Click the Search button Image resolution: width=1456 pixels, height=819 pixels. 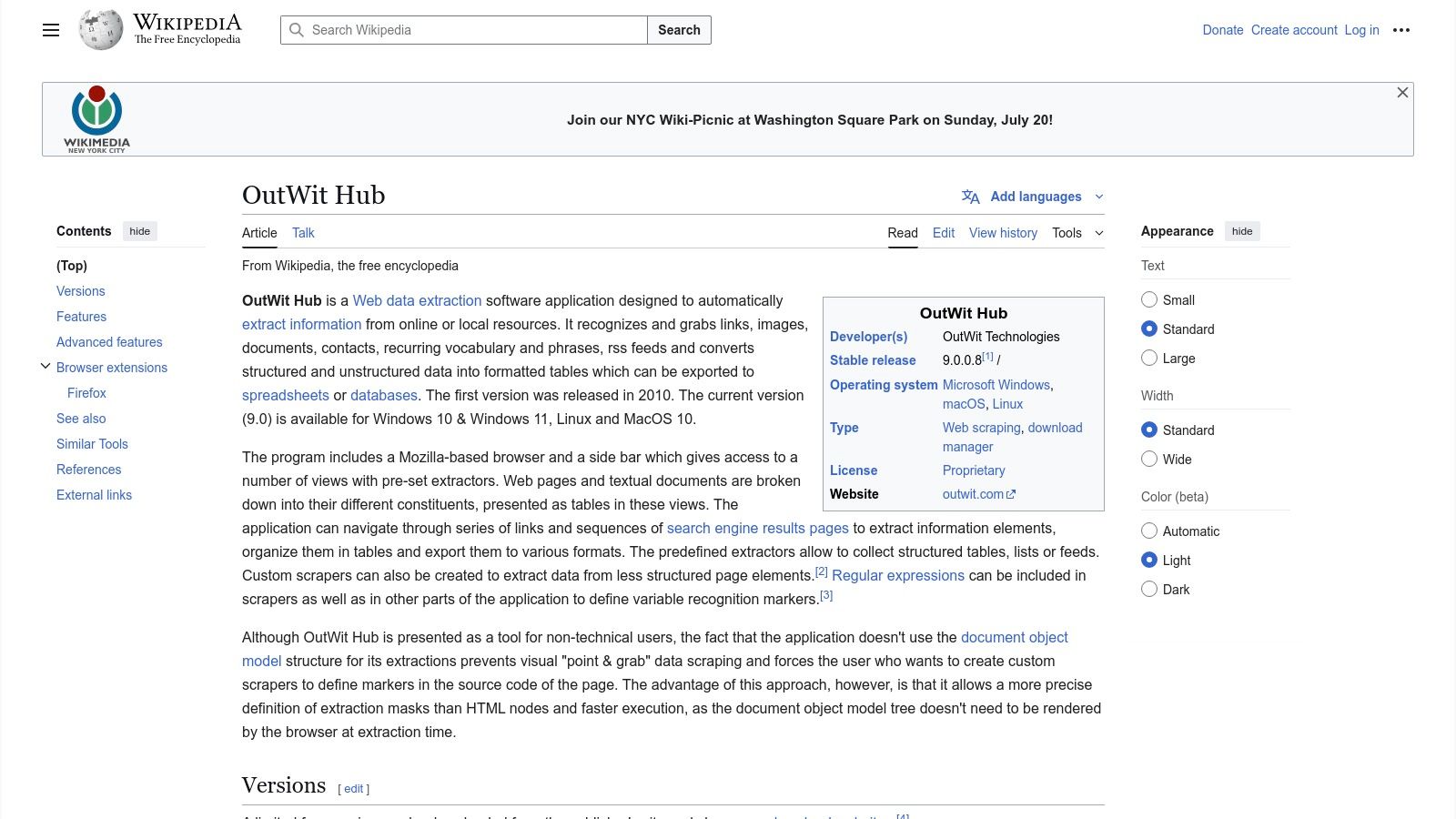[x=679, y=30]
